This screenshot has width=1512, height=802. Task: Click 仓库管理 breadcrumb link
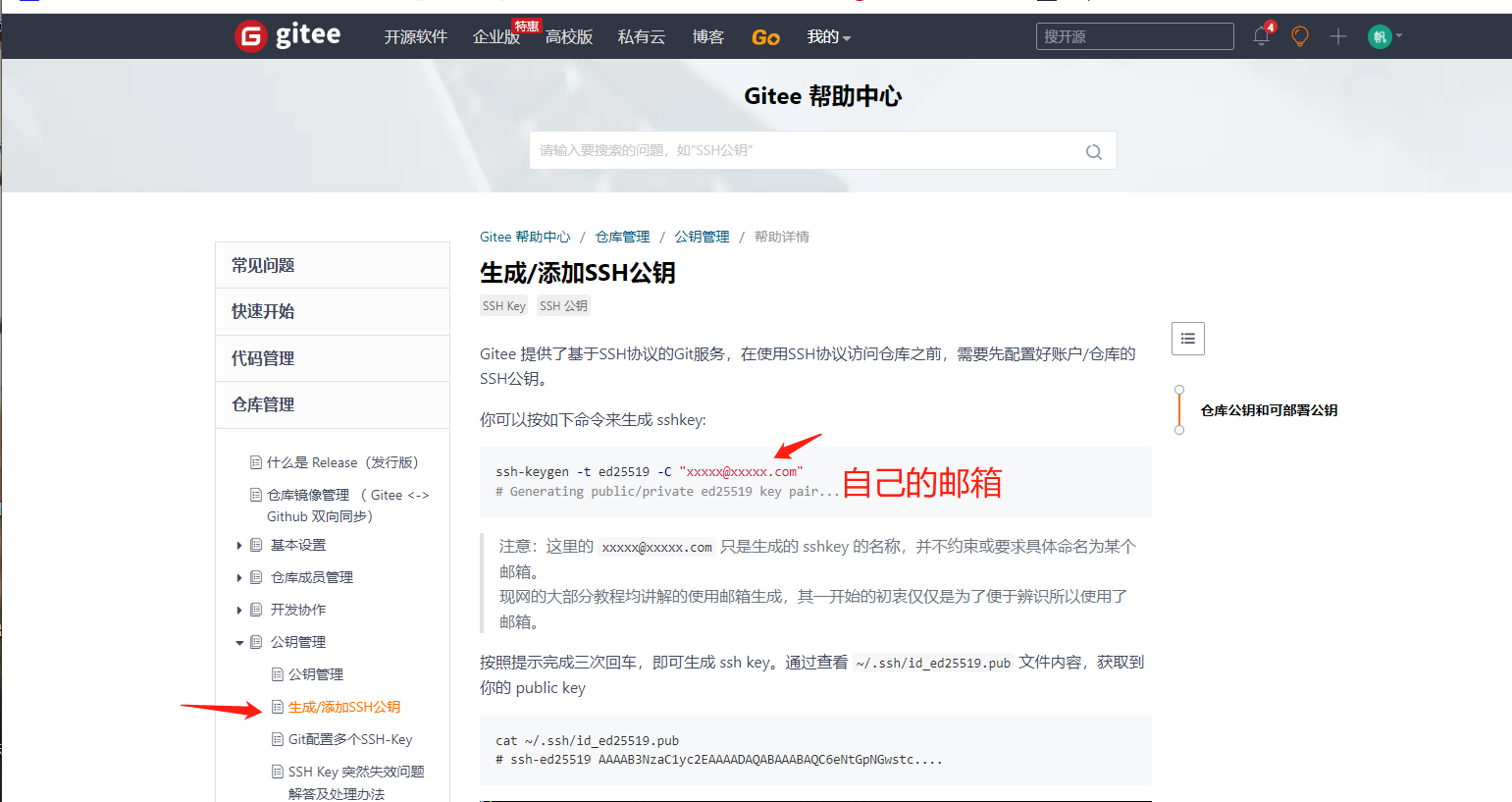tap(622, 237)
